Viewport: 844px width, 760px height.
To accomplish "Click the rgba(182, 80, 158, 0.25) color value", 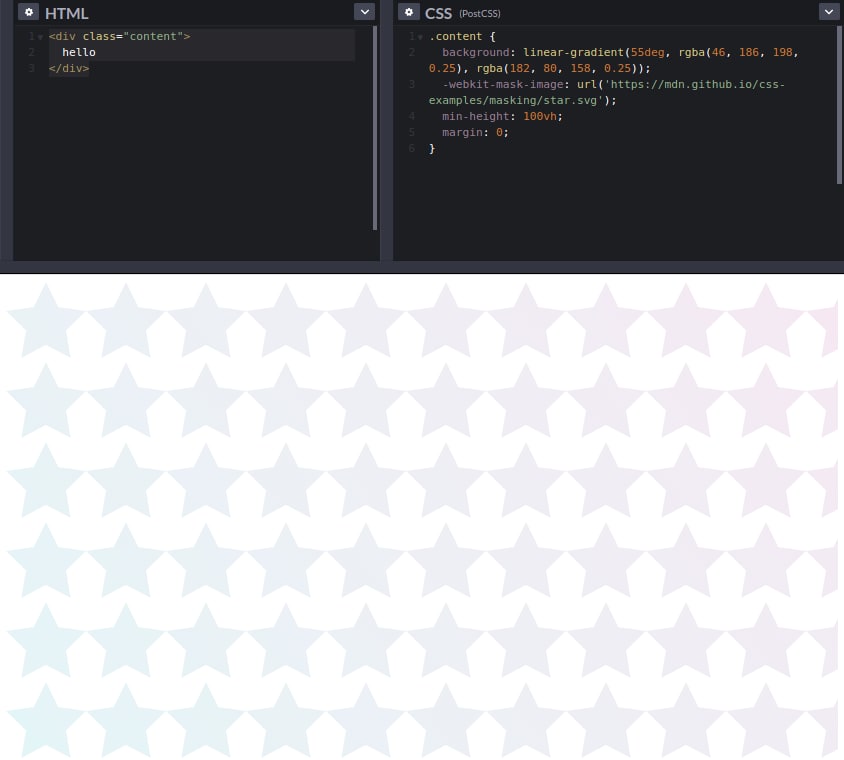I will click(x=560, y=68).
